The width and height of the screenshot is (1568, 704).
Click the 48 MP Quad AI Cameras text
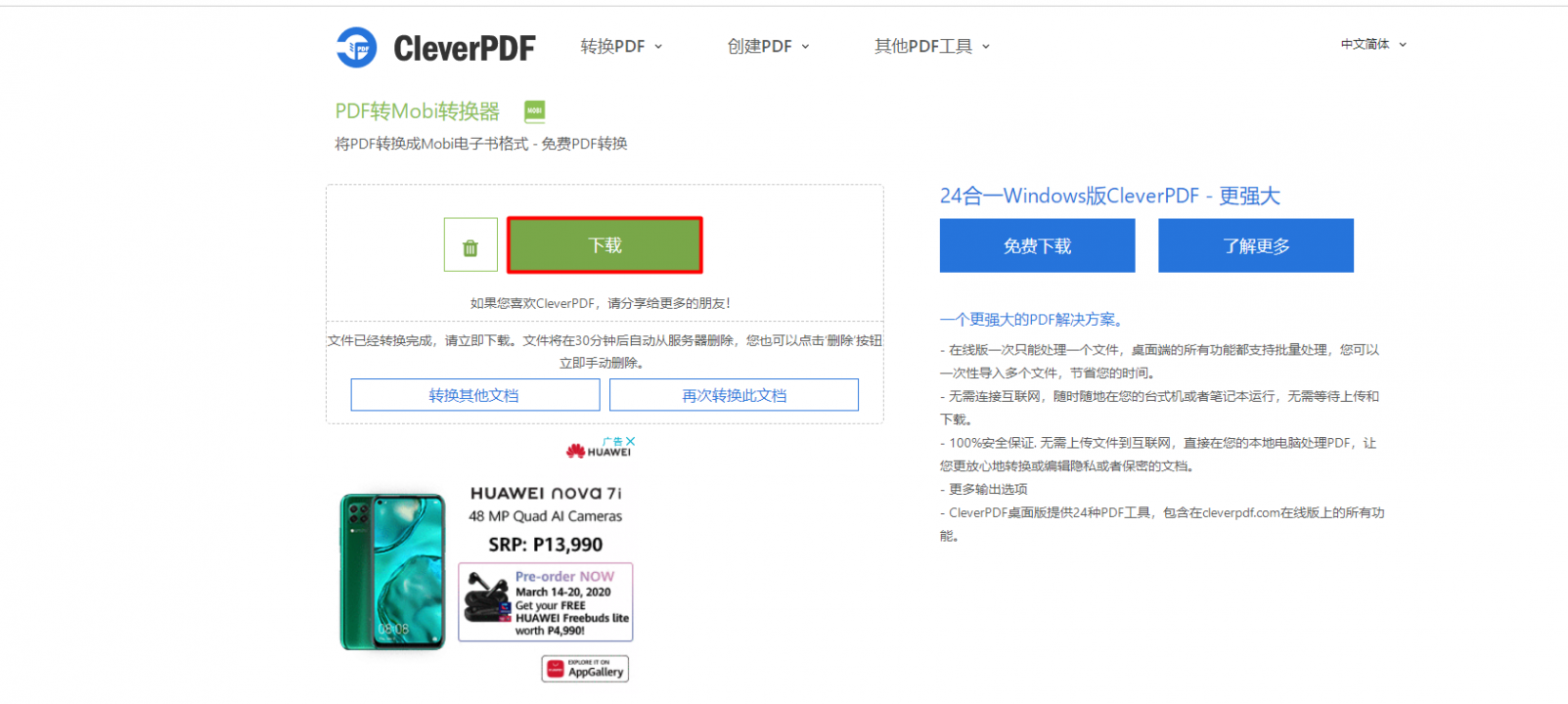(x=545, y=516)
